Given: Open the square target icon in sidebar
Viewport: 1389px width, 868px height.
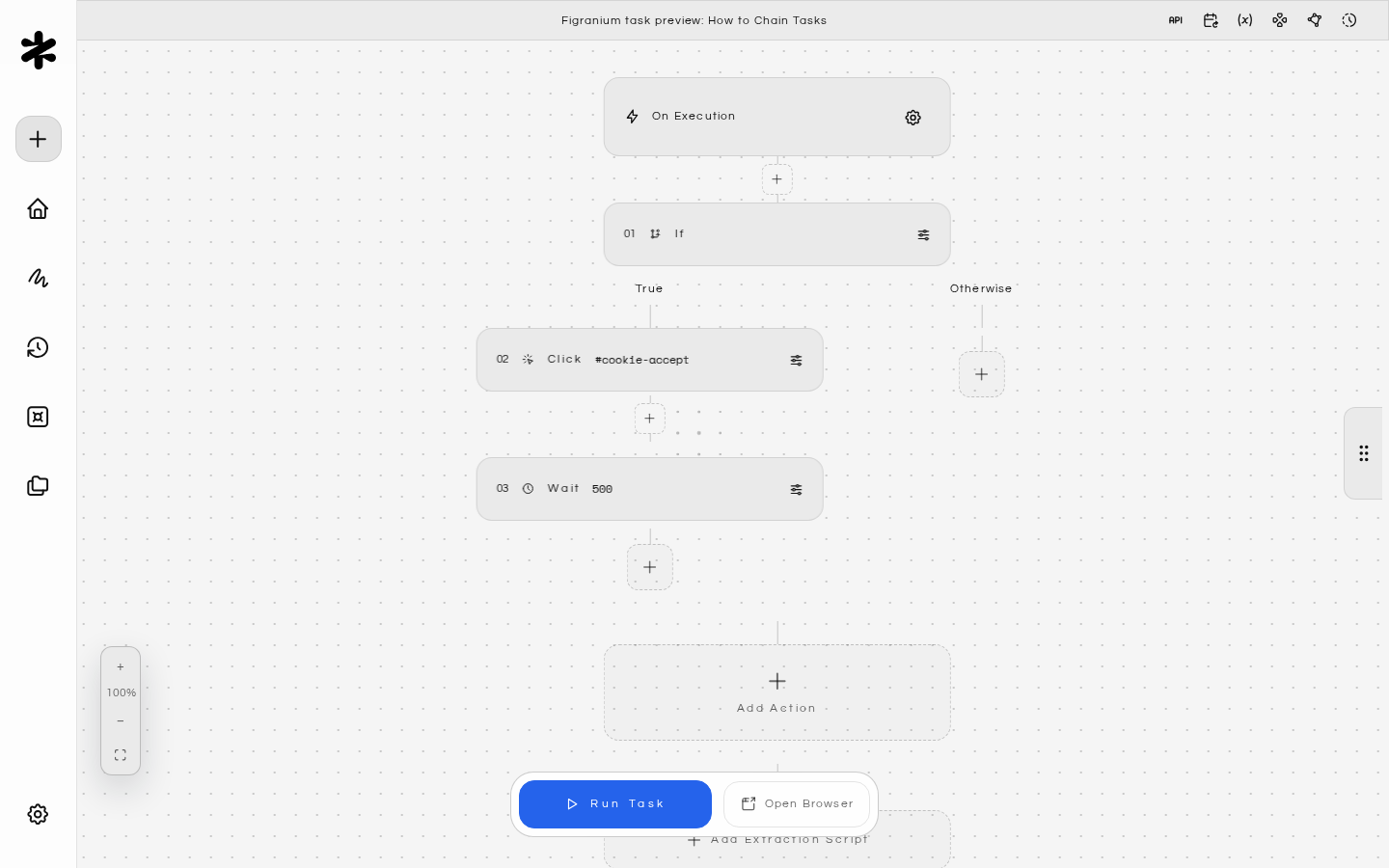Looking at the screenshot, I should 38,417.
